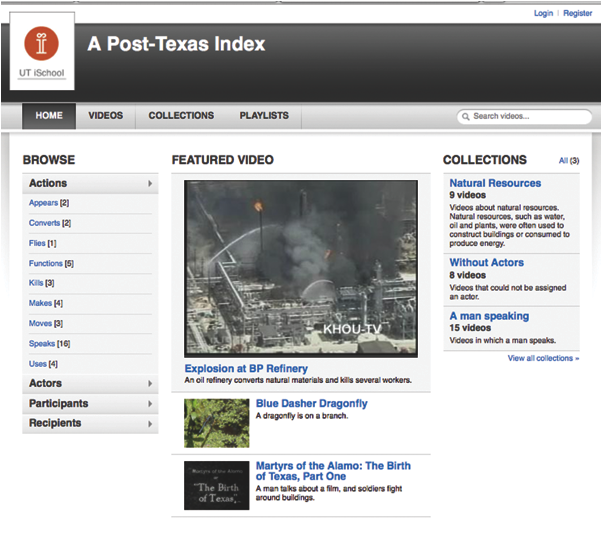602x550 pixels.
Task: Click the '15 videos' count text
Action: coord(470,328)
